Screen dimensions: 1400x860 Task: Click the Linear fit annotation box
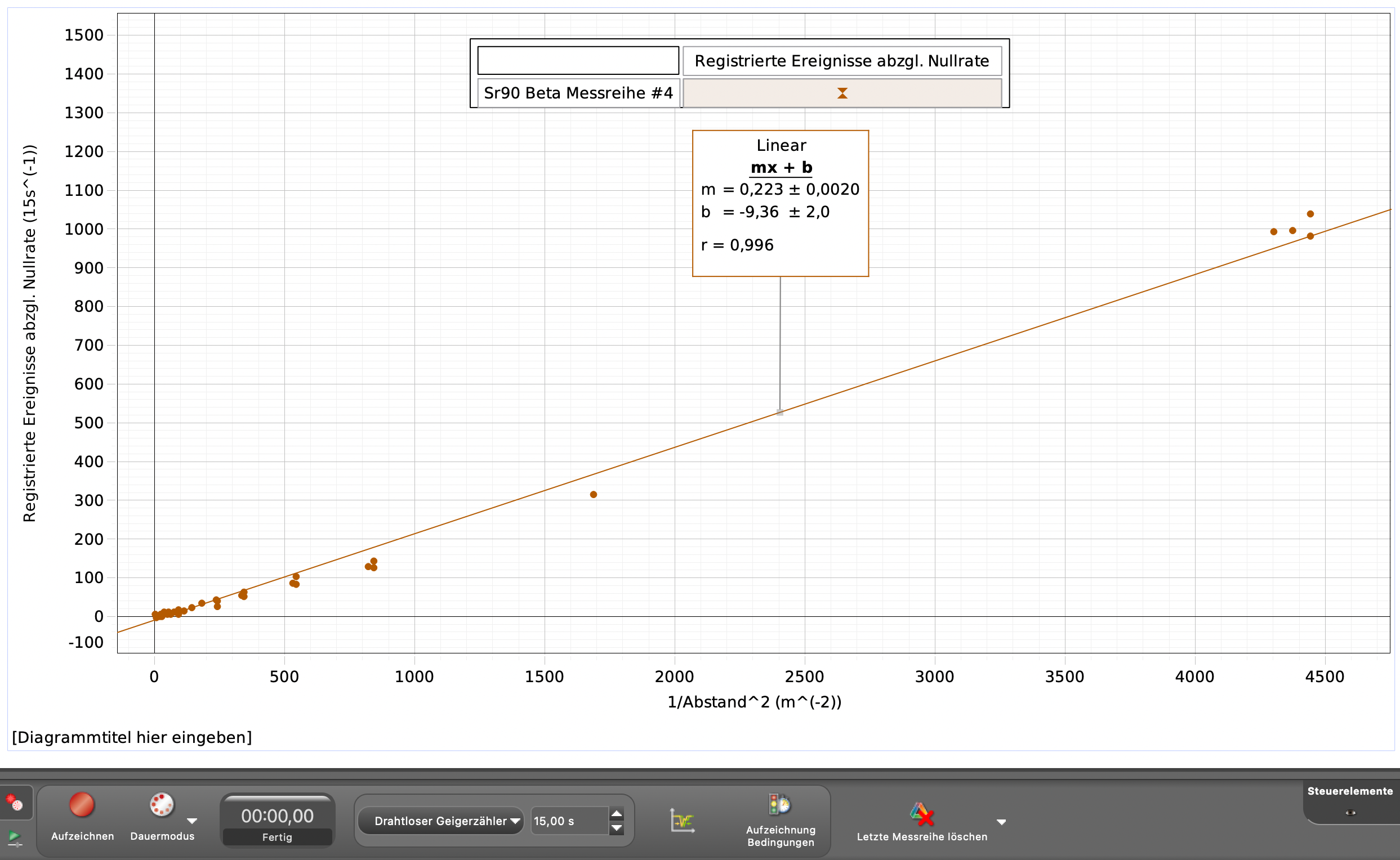[x=780, y=203]
